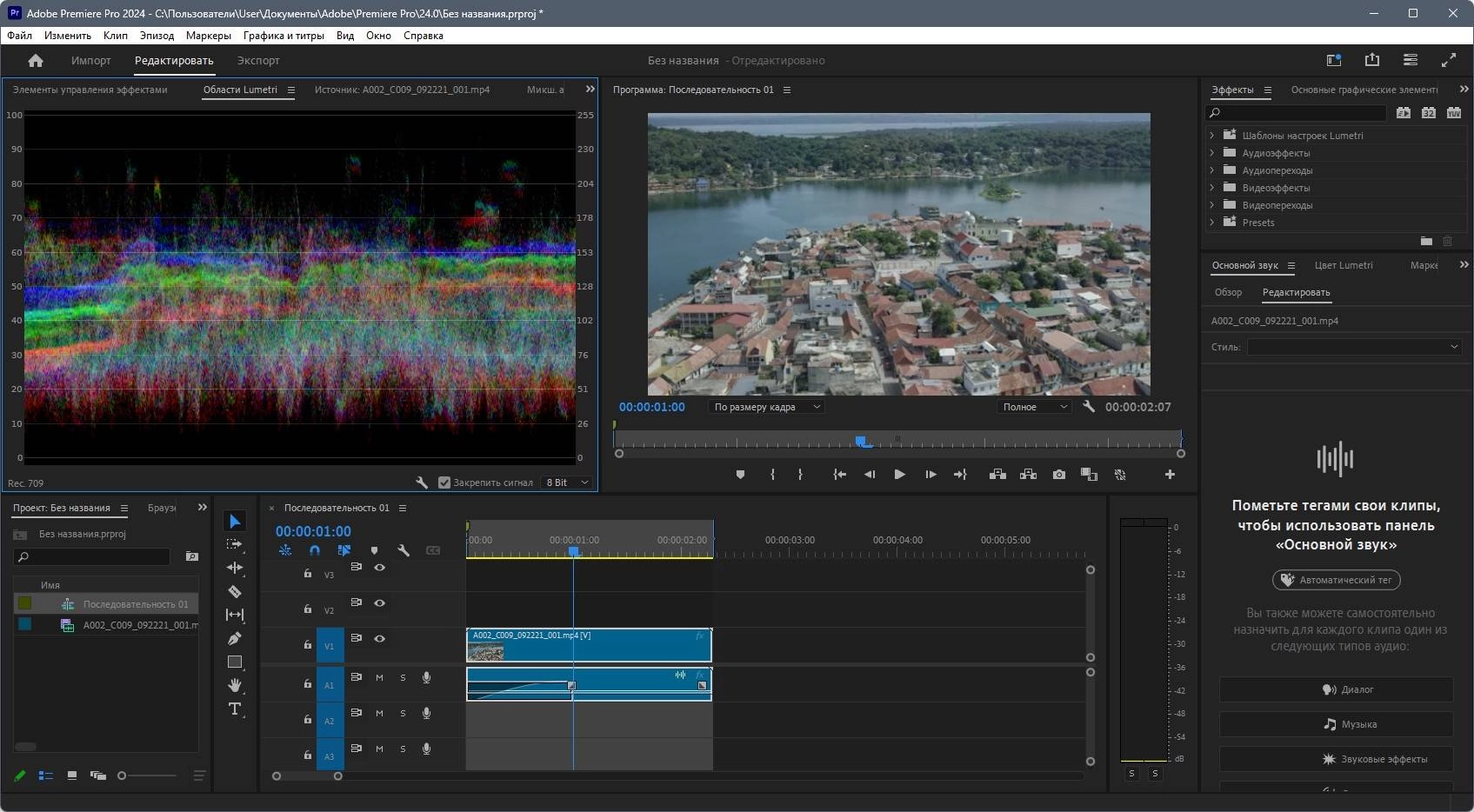The image size is (1474, 812).
Task: Toggle the Clamp Signal checkbox
Action: [444, 483]
